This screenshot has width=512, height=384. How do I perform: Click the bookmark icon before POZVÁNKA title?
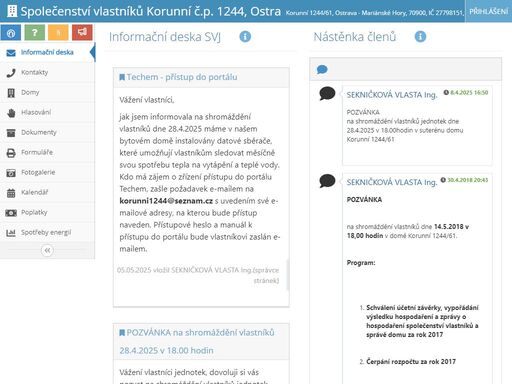(122, 333)
